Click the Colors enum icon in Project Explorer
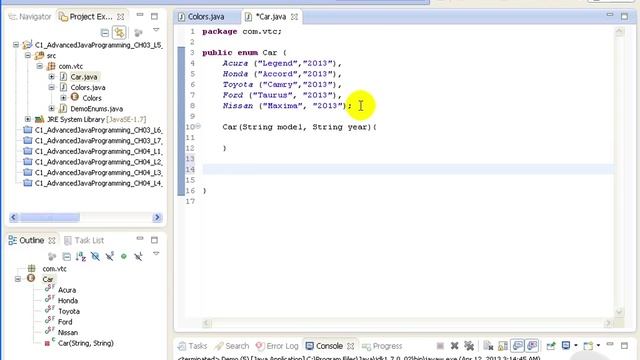640x360 pixels. pos(75,97)
